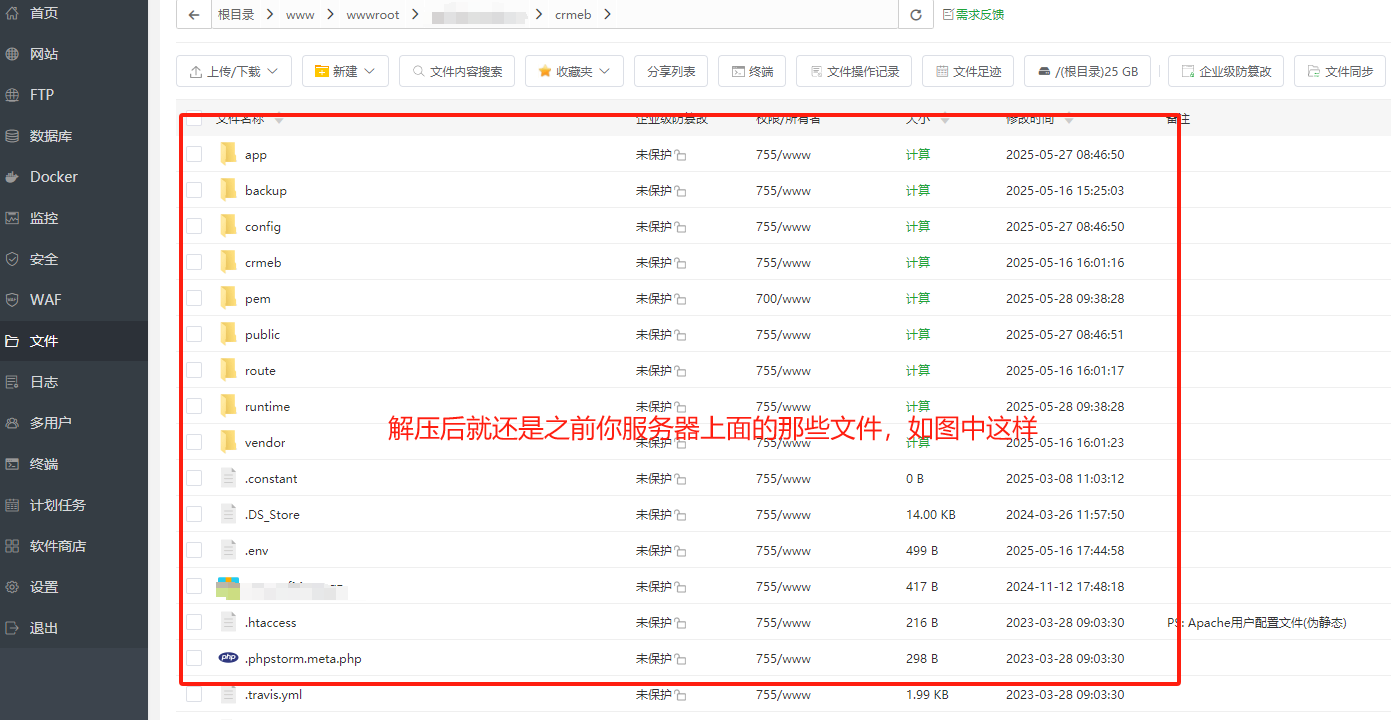1391x720 pixels.
Task: Select the .env file checkbox
Action: coord(194,550)
